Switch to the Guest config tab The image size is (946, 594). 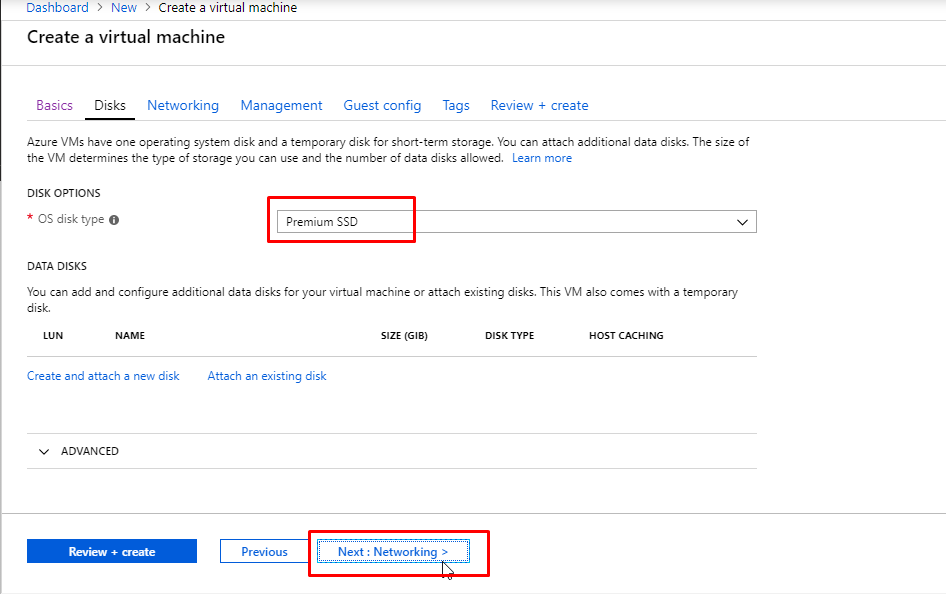(x=382, y=105)
